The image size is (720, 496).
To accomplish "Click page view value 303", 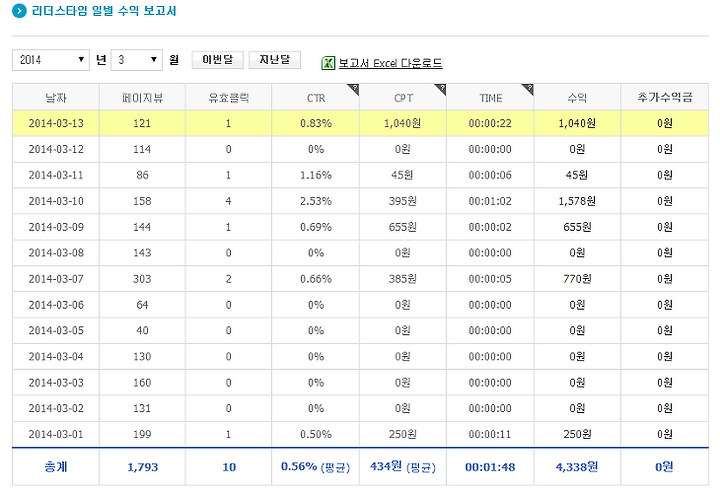I will coord(142,279).
